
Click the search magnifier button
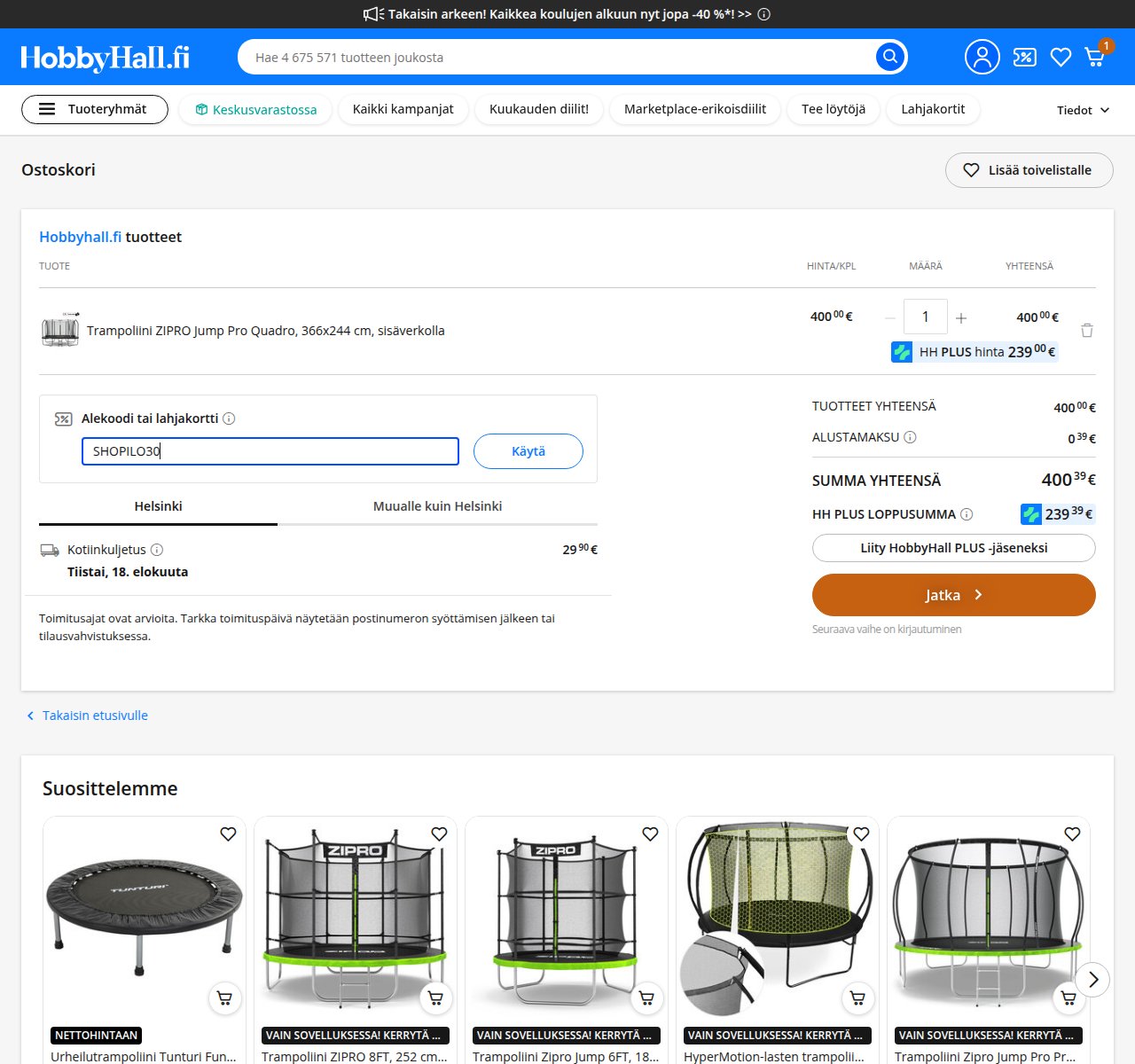point(890,57)
